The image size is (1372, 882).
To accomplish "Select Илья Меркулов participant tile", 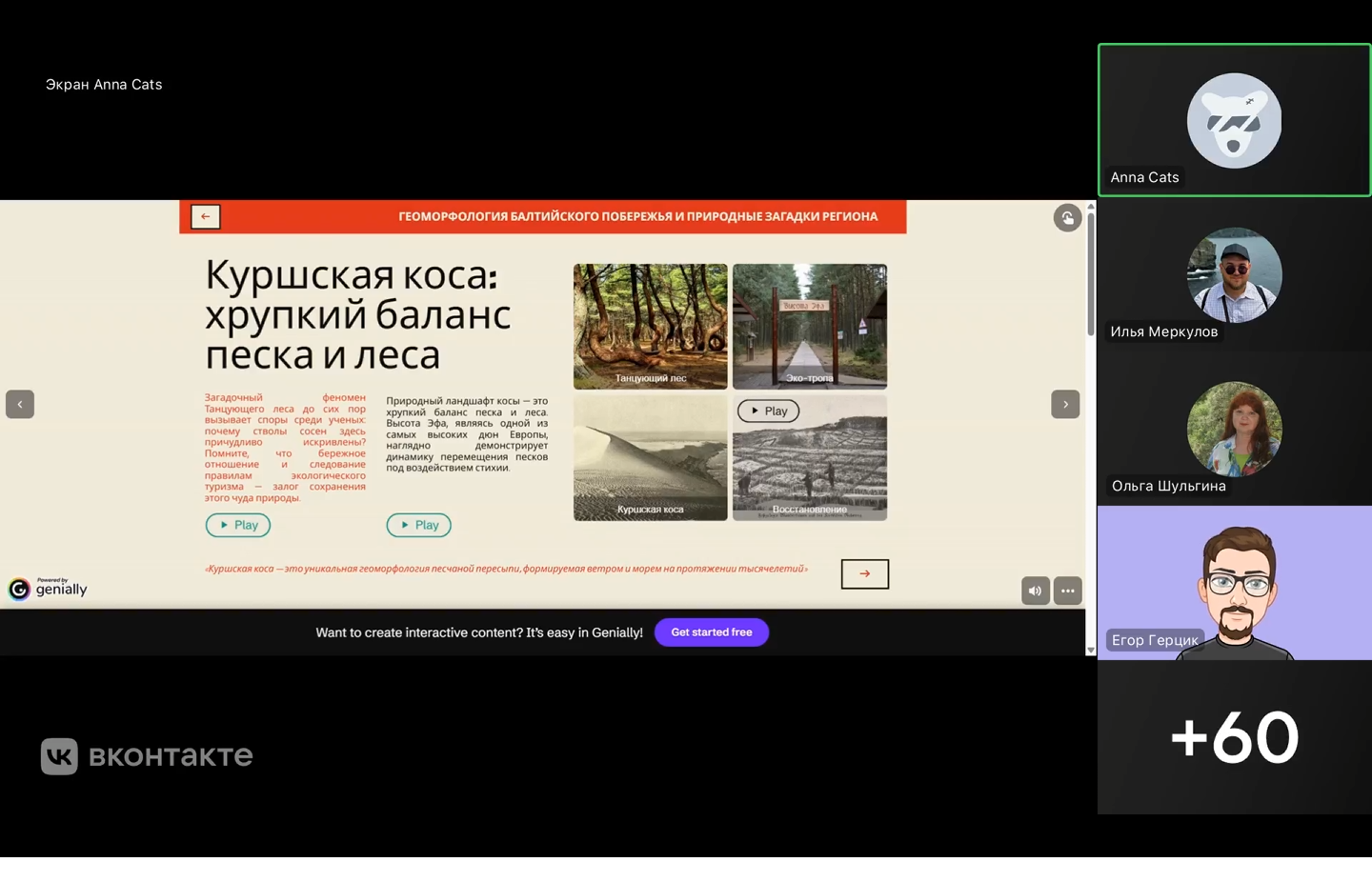I will tap(1234, 274).
